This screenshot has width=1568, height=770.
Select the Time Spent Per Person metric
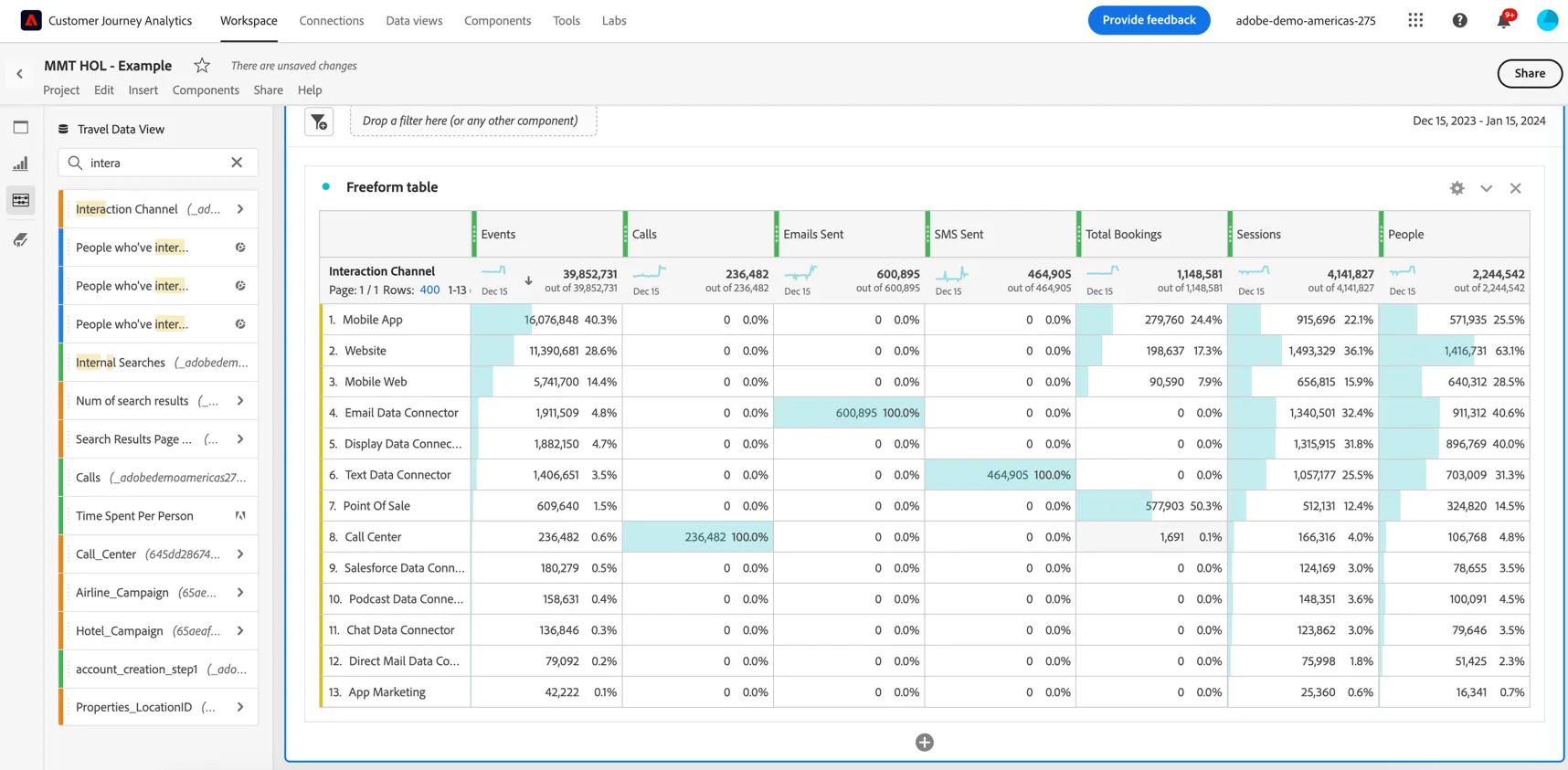pyautogui.click(x=159, y=516)
